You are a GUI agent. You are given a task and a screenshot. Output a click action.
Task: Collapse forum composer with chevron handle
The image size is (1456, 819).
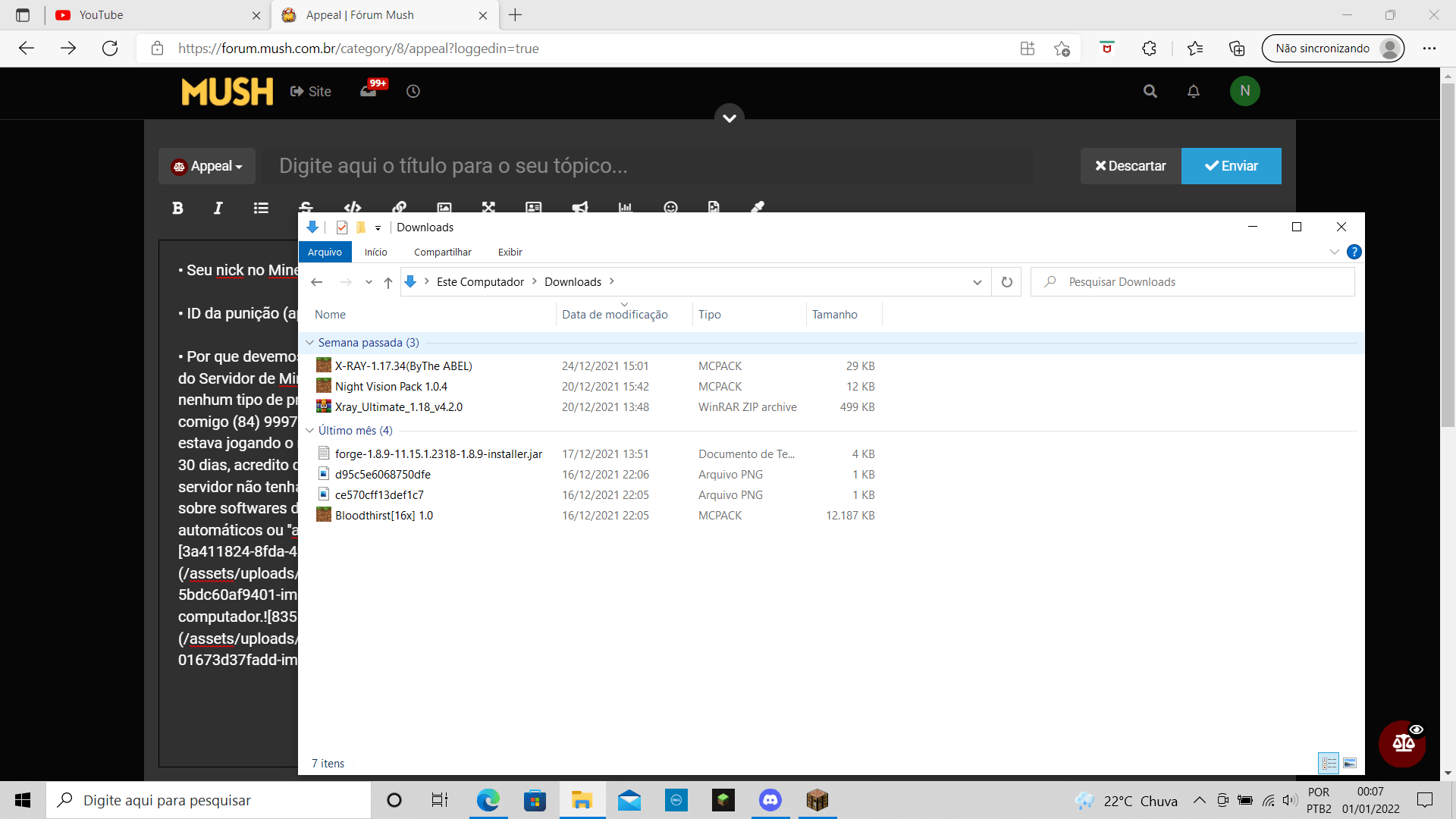730,118
